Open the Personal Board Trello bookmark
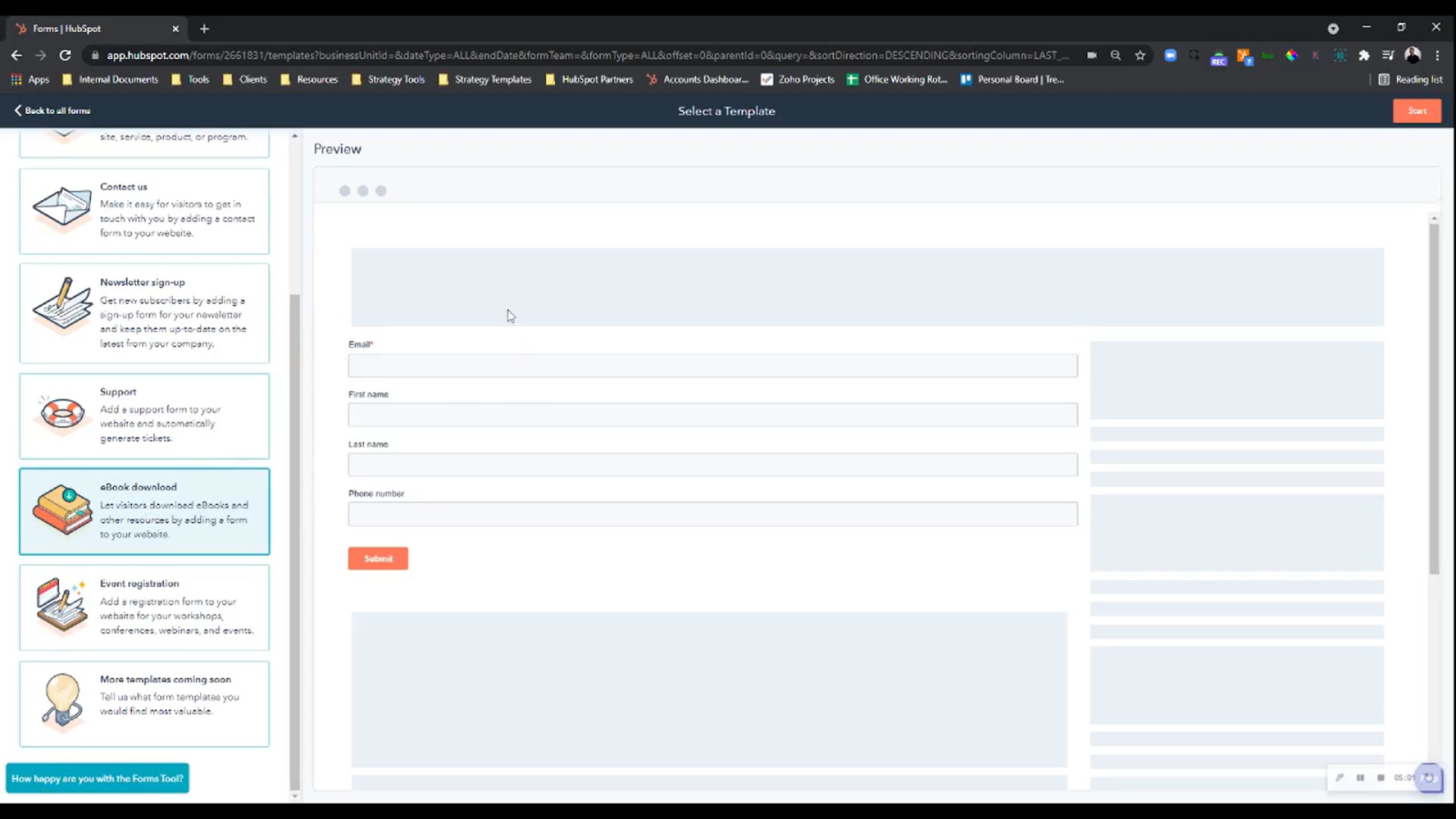Viewport: 1456px width, 819px height. click(x=1012, y=80)
